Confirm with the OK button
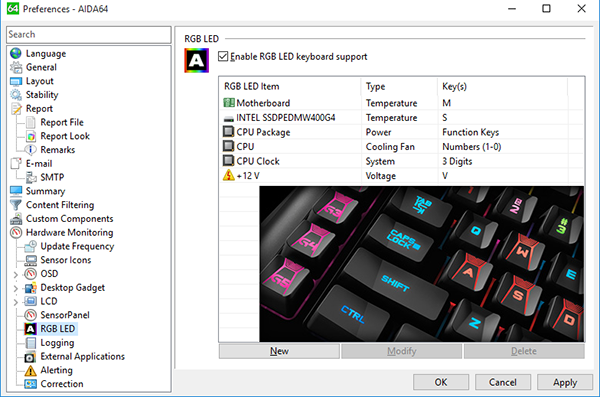 441,382
